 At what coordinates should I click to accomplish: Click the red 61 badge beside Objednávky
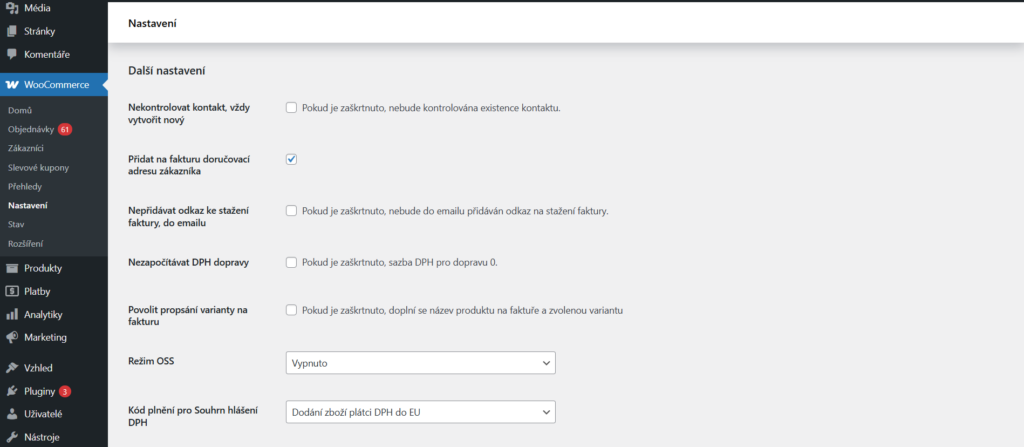click(65, 129)
